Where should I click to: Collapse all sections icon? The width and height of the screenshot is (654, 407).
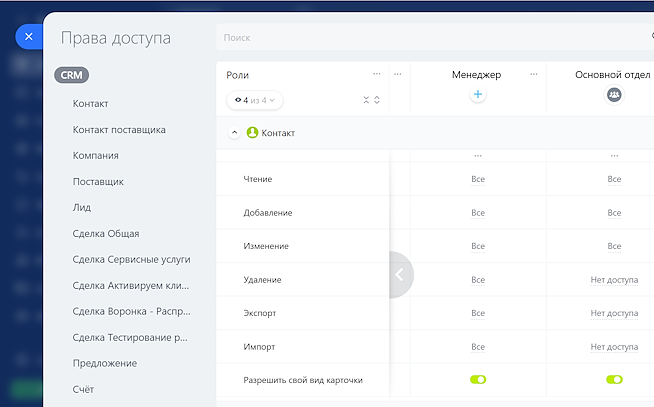click(x=366, y=100)
